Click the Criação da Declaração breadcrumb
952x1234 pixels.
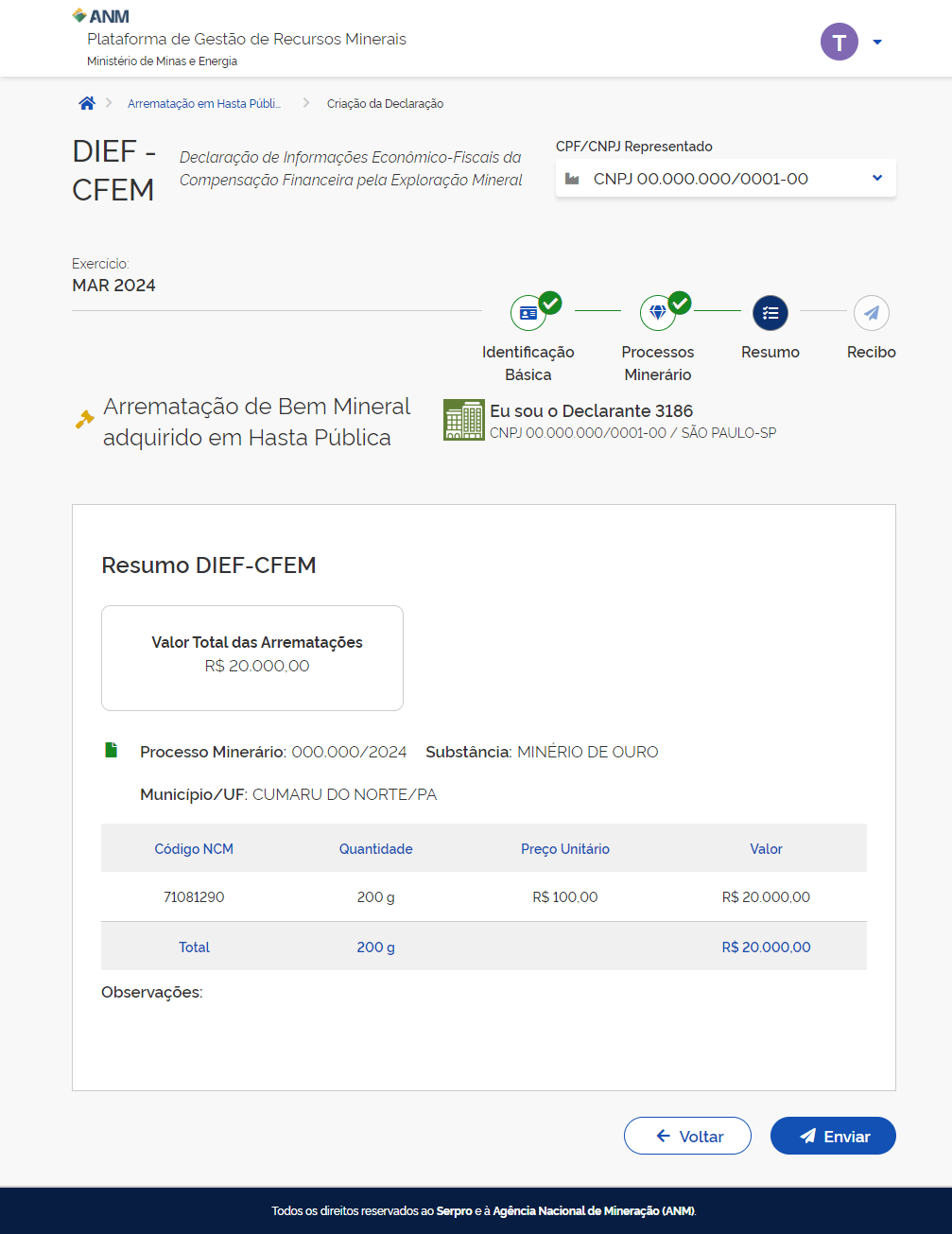click(x=385, y=104)
